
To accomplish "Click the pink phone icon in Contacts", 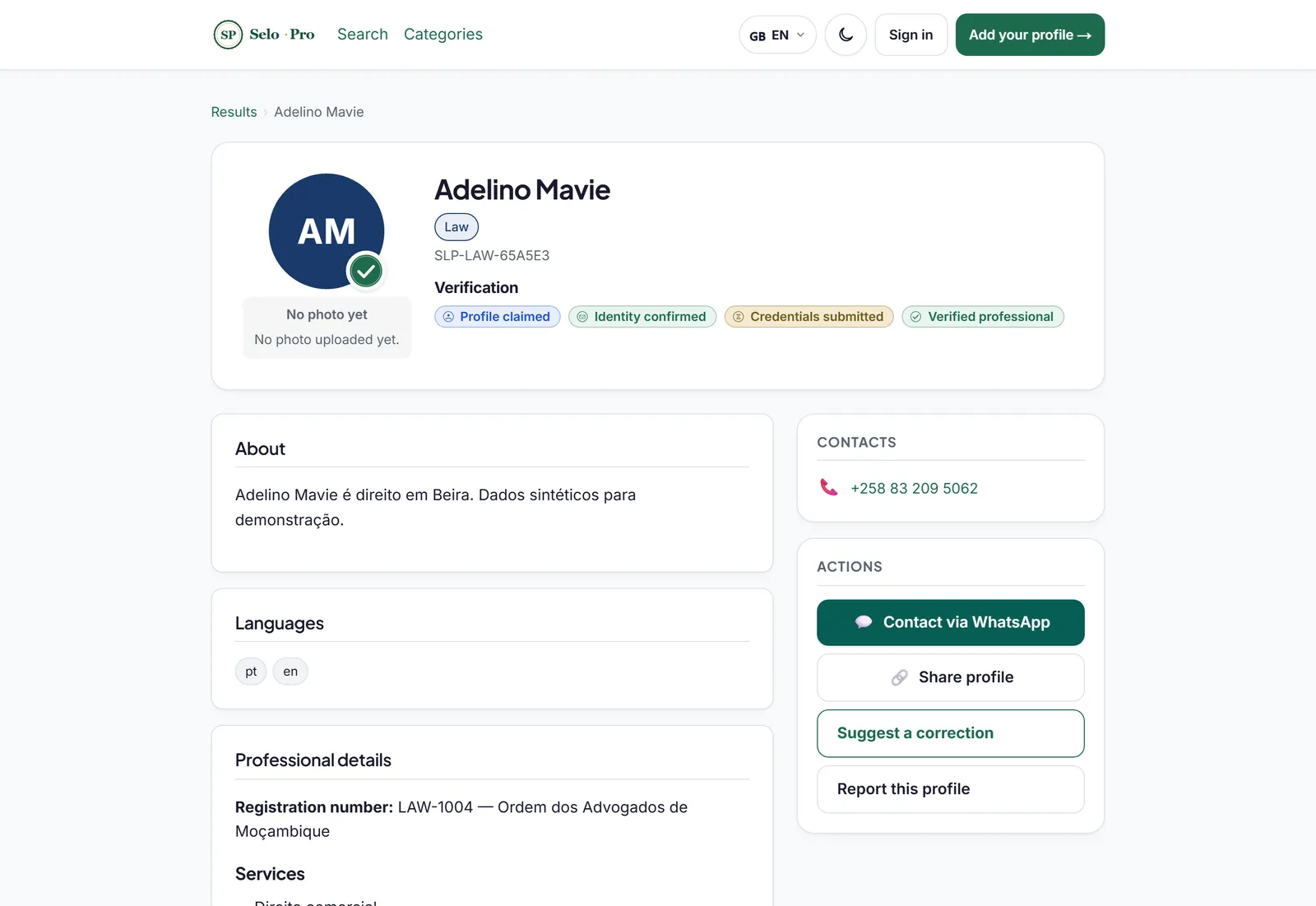I will (829, 487).
